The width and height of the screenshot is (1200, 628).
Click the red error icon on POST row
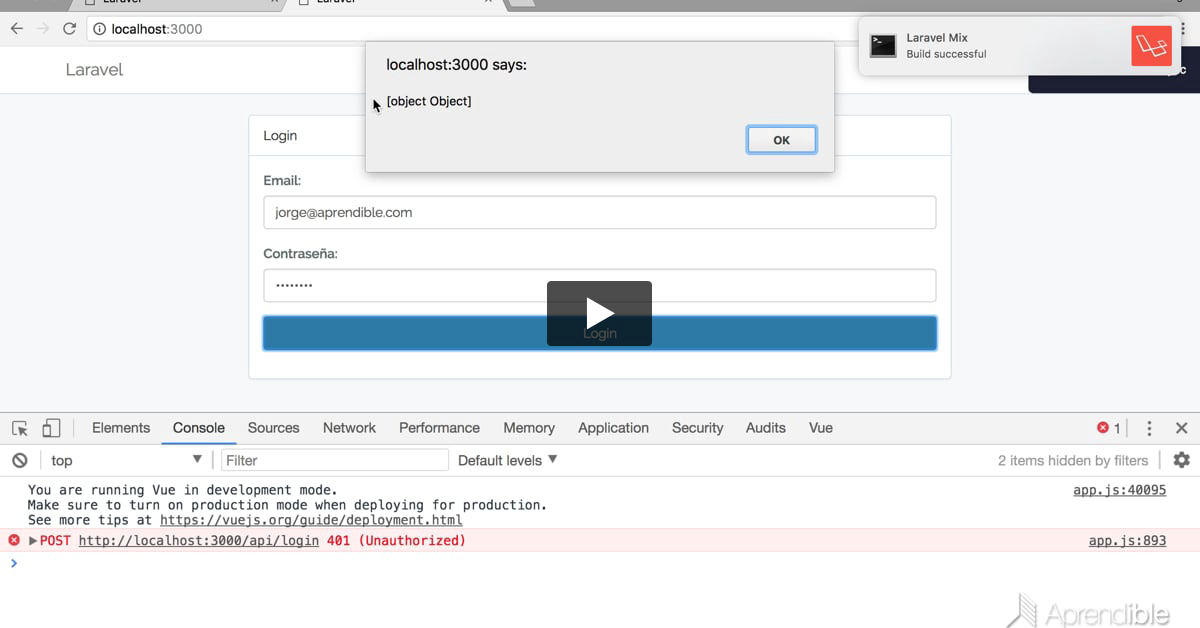click(x=14, y=541)
